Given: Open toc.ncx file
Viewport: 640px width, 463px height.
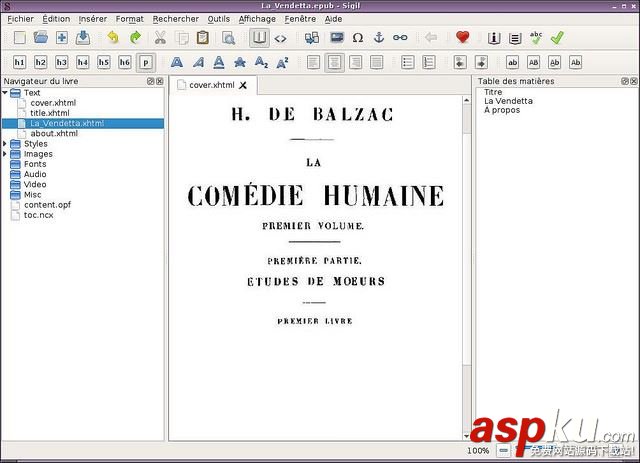Looking at the screenshot, I should tap(38, 215).
